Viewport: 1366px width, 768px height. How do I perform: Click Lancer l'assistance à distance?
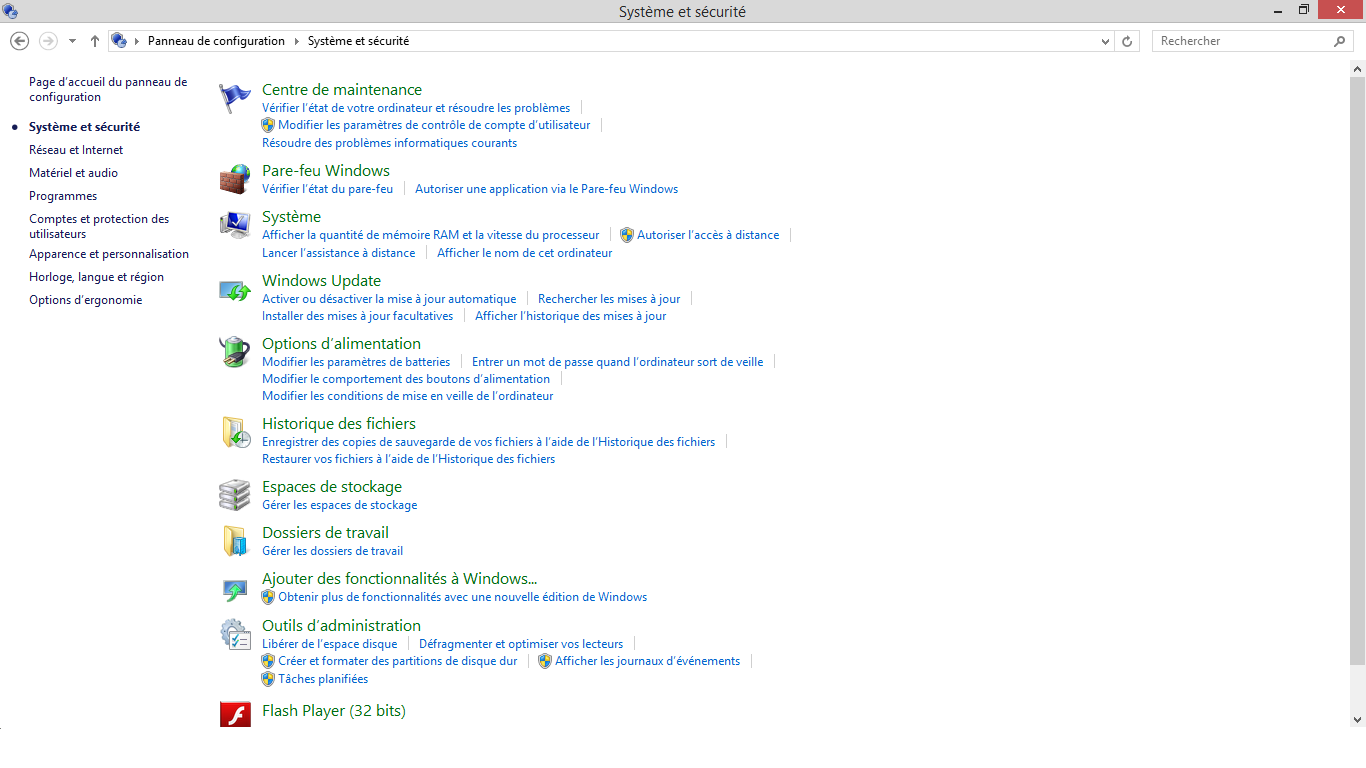(338, 253)
